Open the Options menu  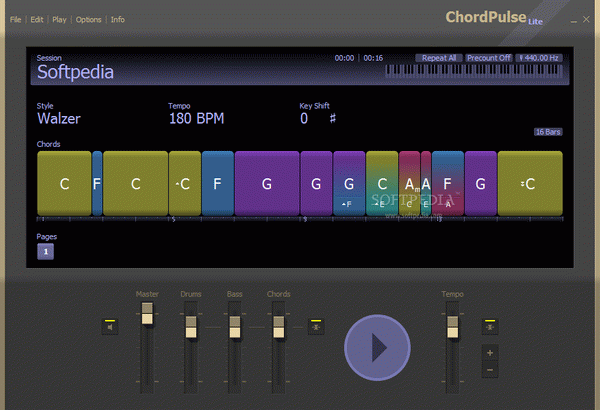tap(88, 20)
